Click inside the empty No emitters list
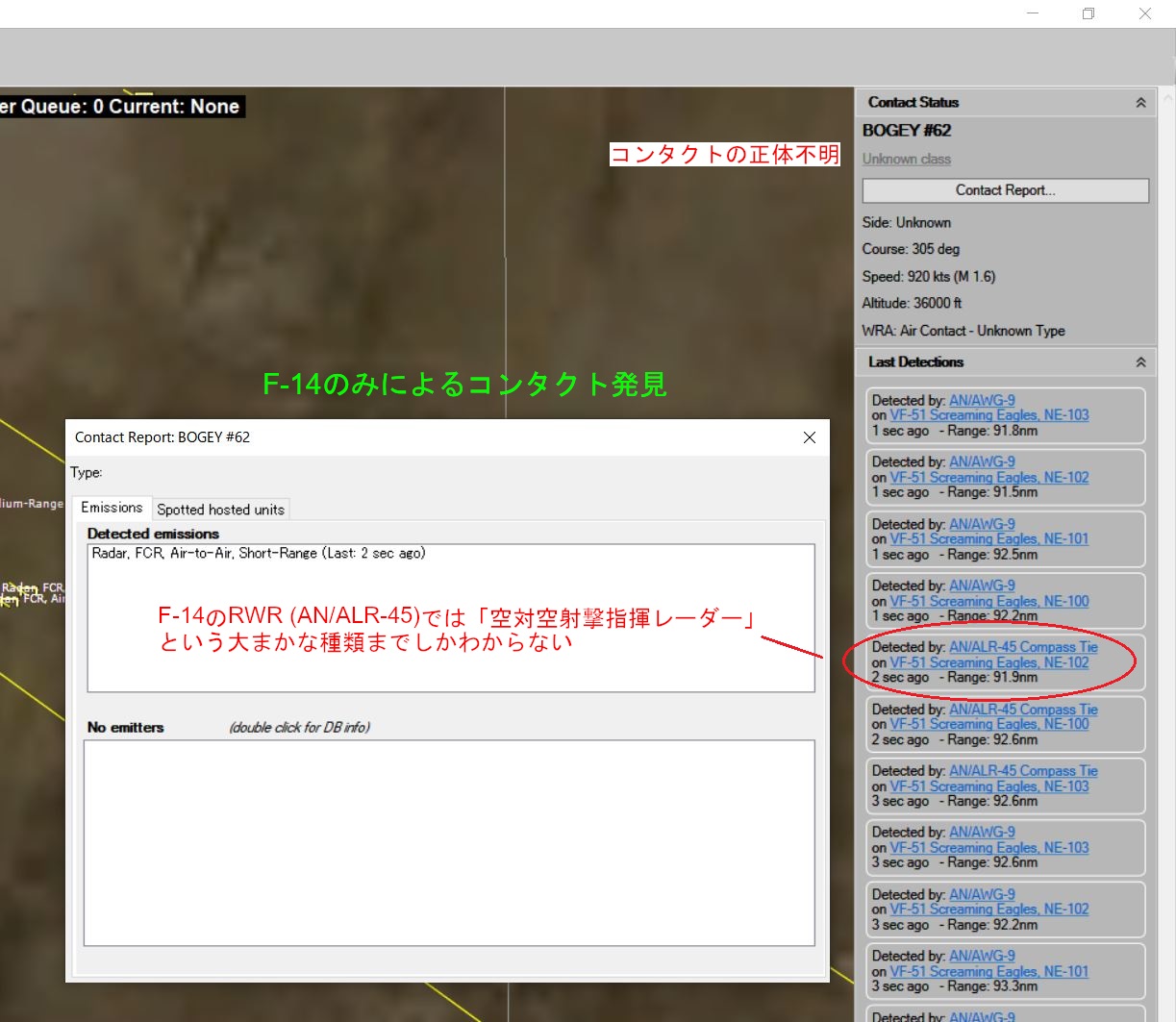The image size is (1176, 1022). click(x=448, y=842)
